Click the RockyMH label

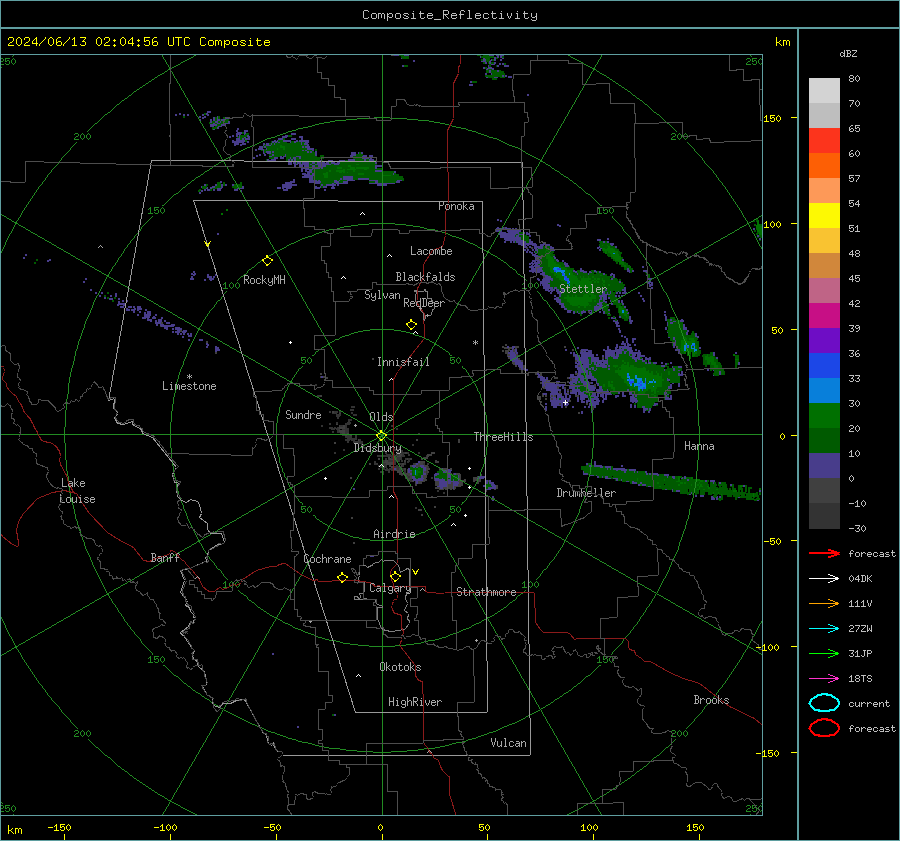(264, 280)
